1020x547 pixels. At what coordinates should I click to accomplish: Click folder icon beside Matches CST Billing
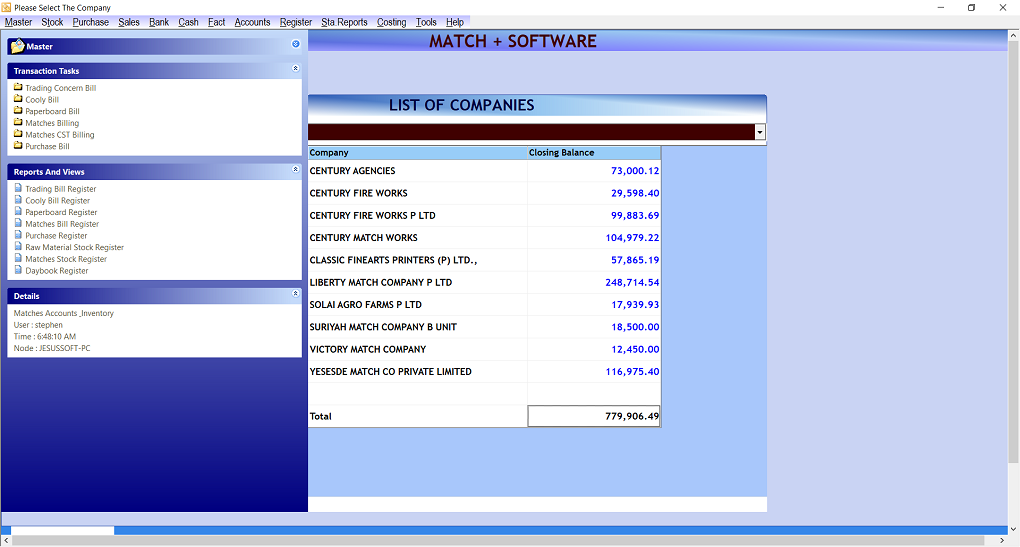pyautogui.click(x=18, y=134)
